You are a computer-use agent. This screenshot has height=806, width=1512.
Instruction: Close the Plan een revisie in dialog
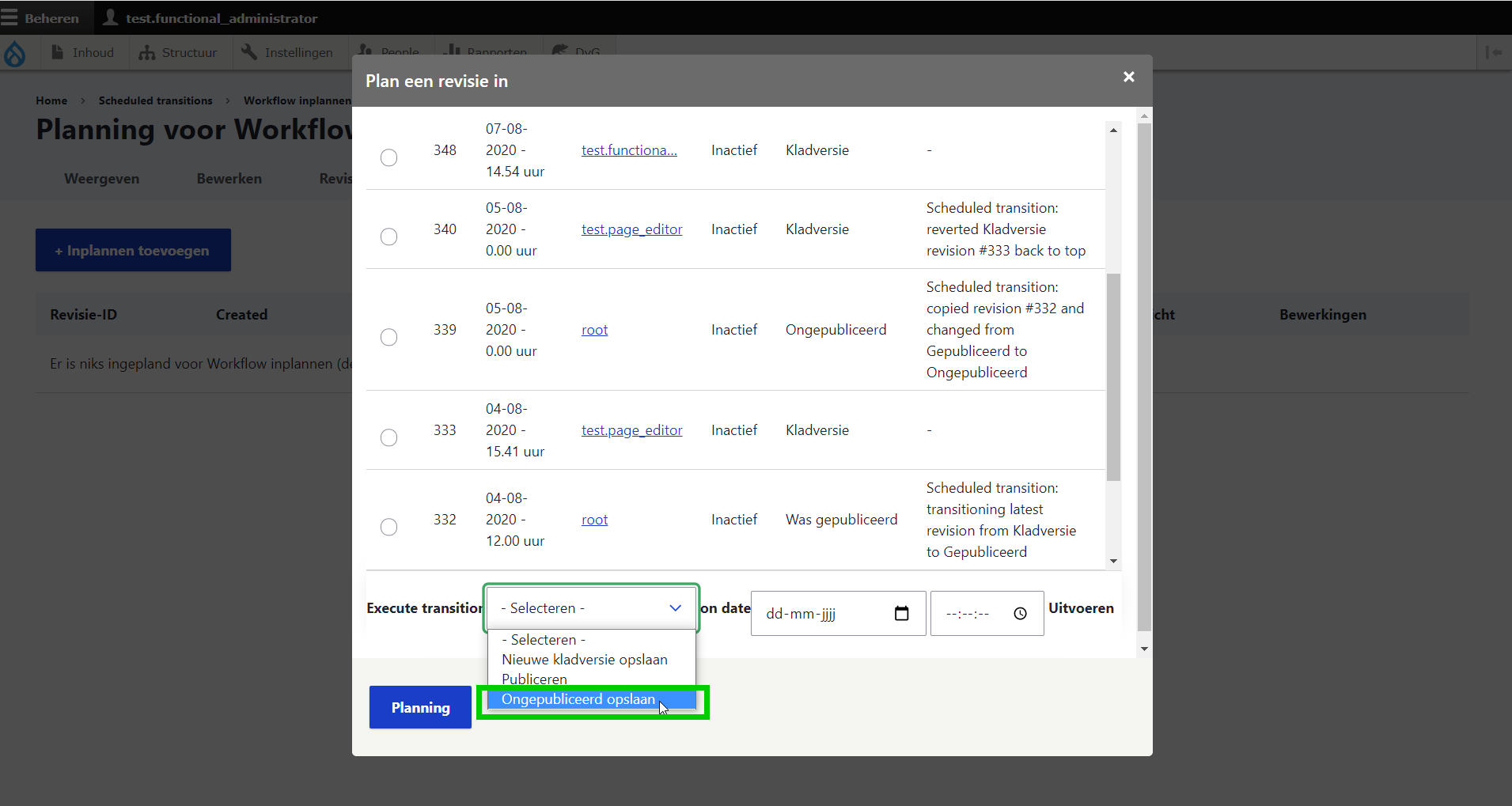pos(1128,77)
